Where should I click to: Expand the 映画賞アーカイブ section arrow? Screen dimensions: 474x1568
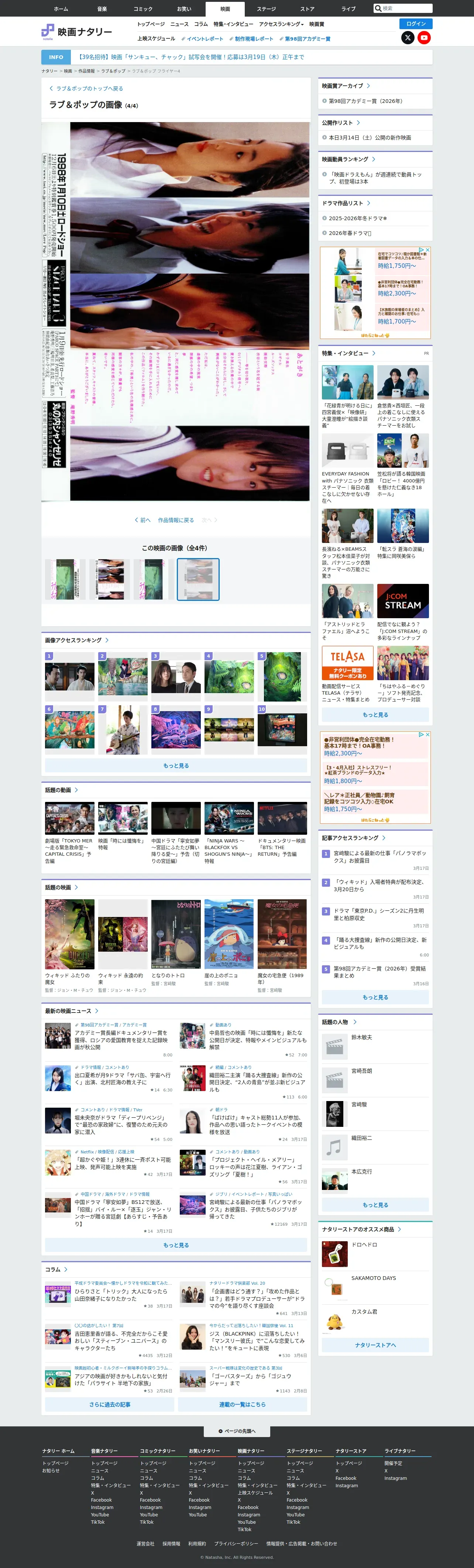pos(368,86)
